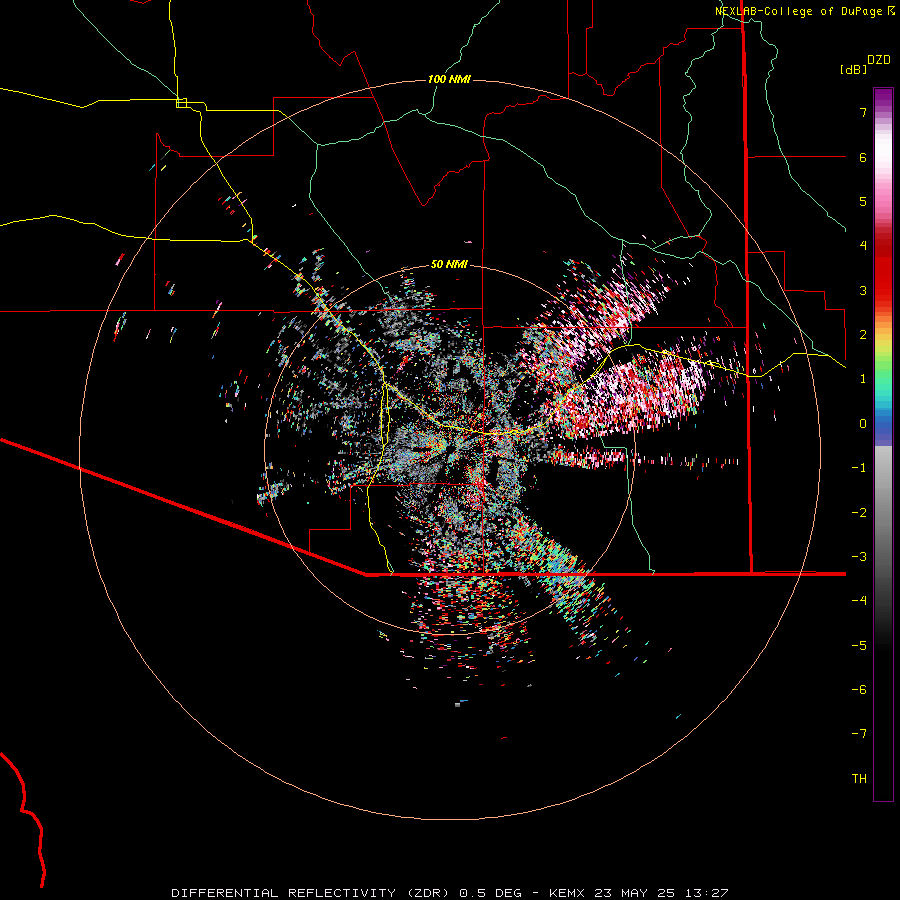
Task: Click the 50 NMI range ring label
Action: pos(449,264)
